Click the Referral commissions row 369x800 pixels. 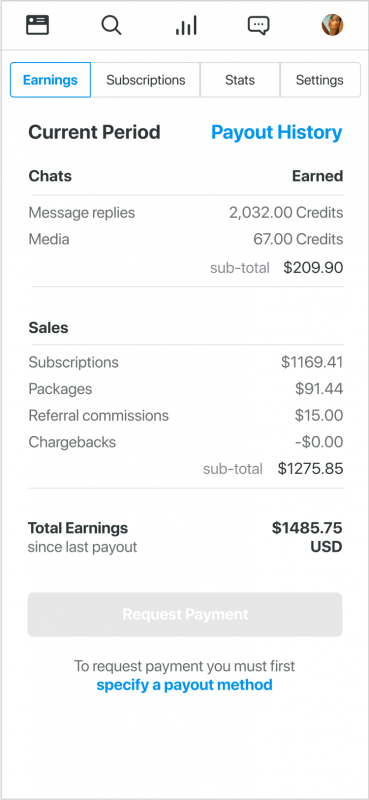[186, 415]
